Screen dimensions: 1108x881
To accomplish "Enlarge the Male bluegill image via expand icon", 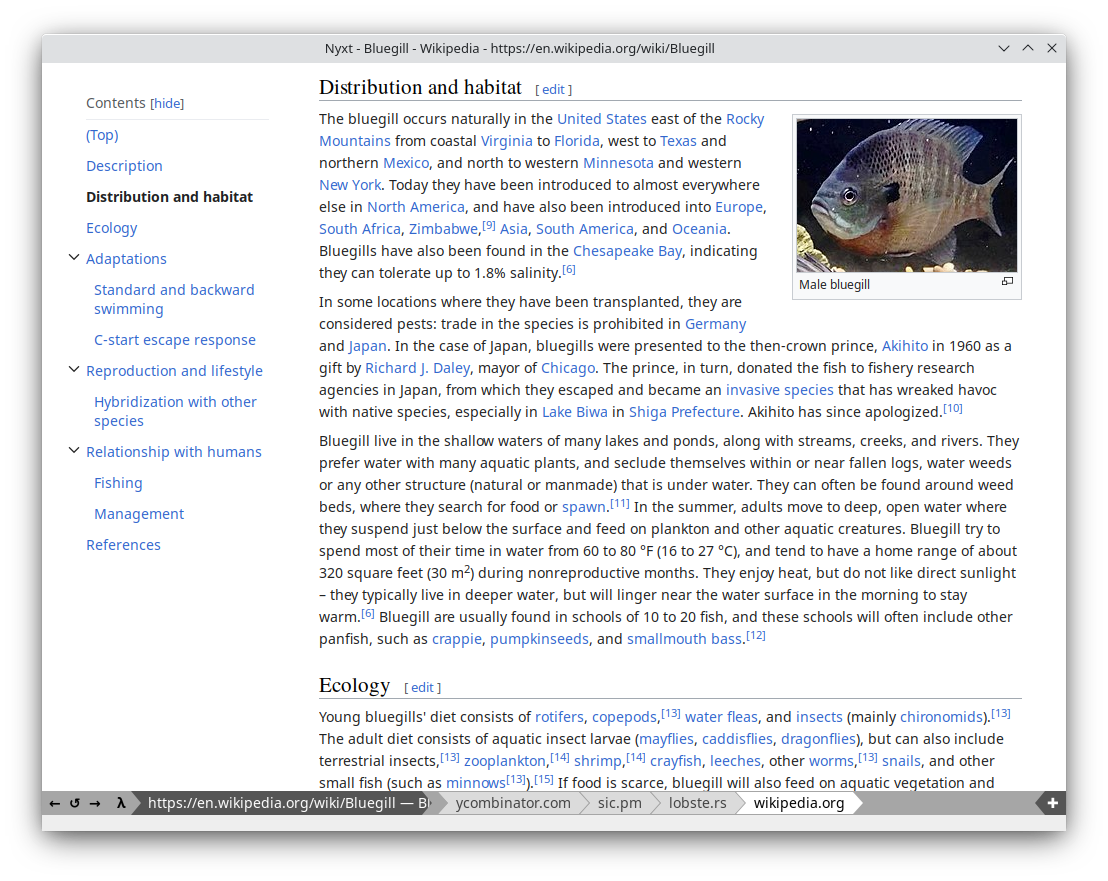I will coord(1008,281).
